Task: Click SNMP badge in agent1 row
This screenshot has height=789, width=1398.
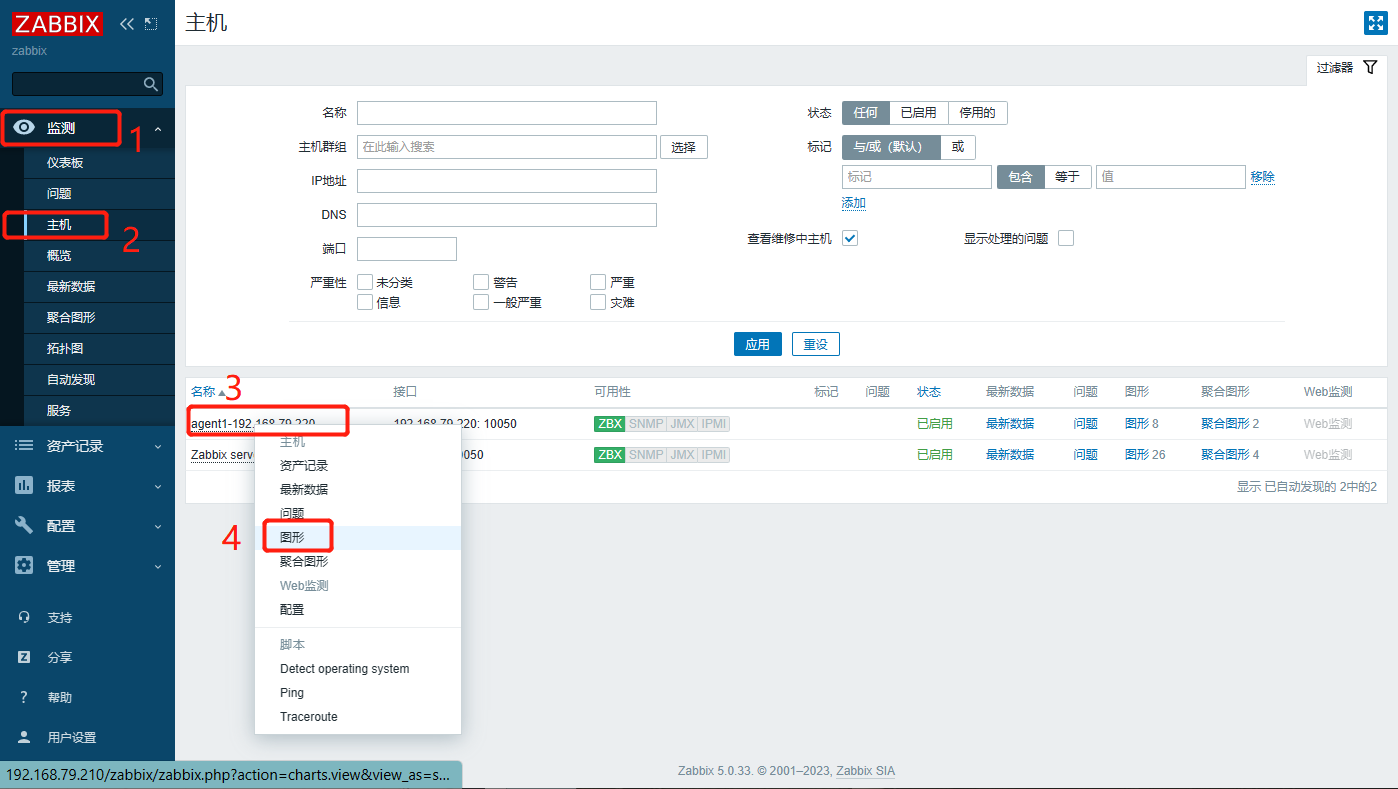Action: click(646, 424)
